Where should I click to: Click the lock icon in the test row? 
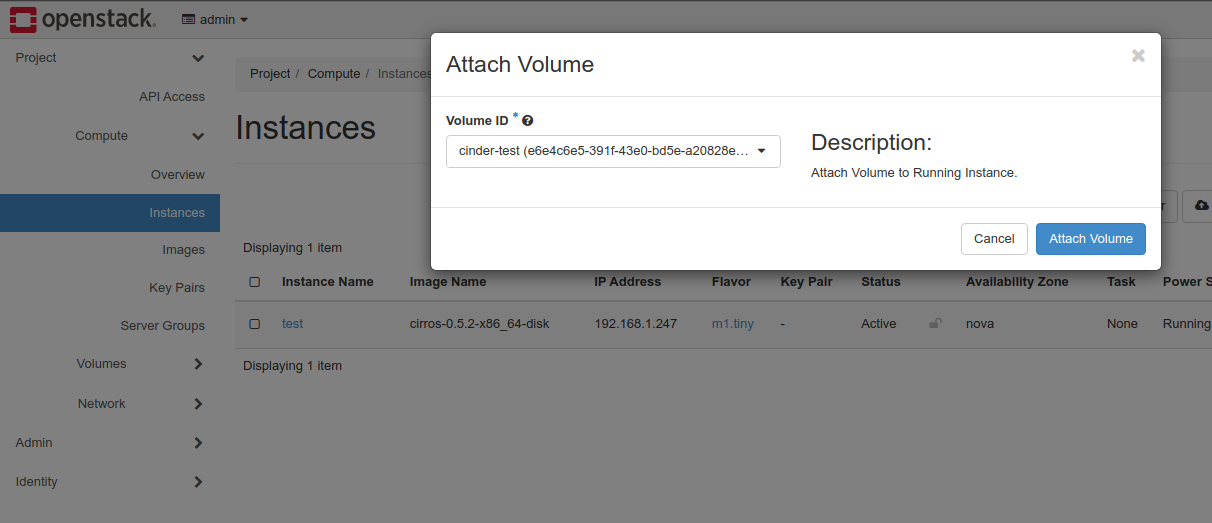click(x=935, y=324)
